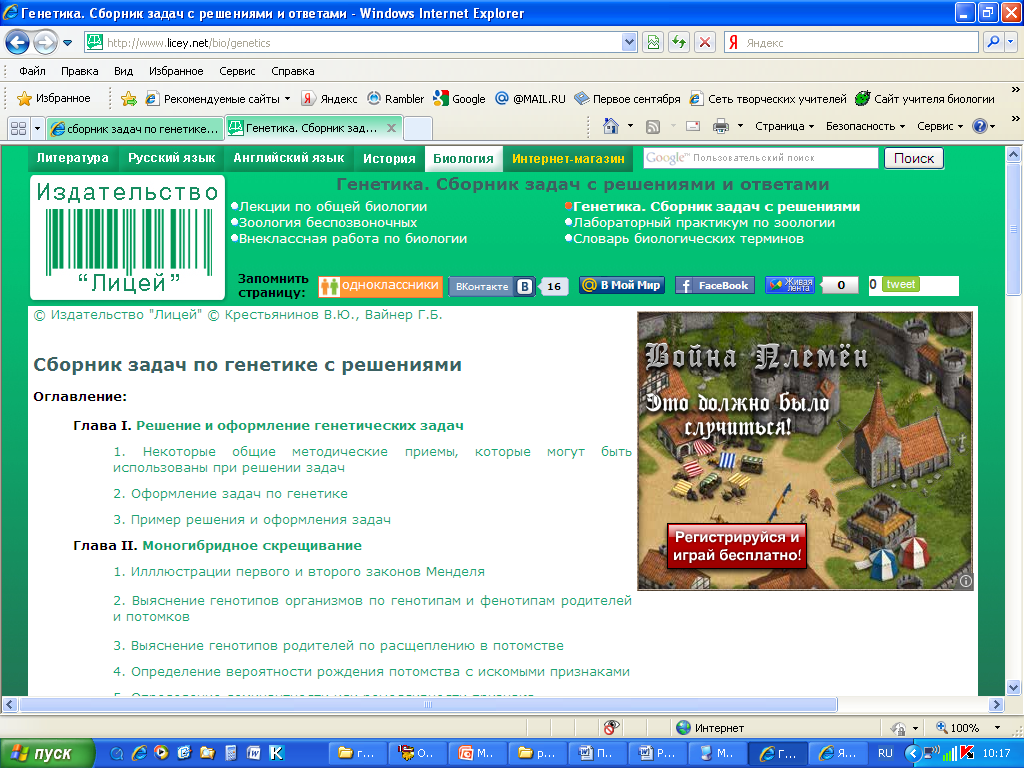1024x768 pixels.
Task: Click the address bar URL field
Action: click(361, 43)
